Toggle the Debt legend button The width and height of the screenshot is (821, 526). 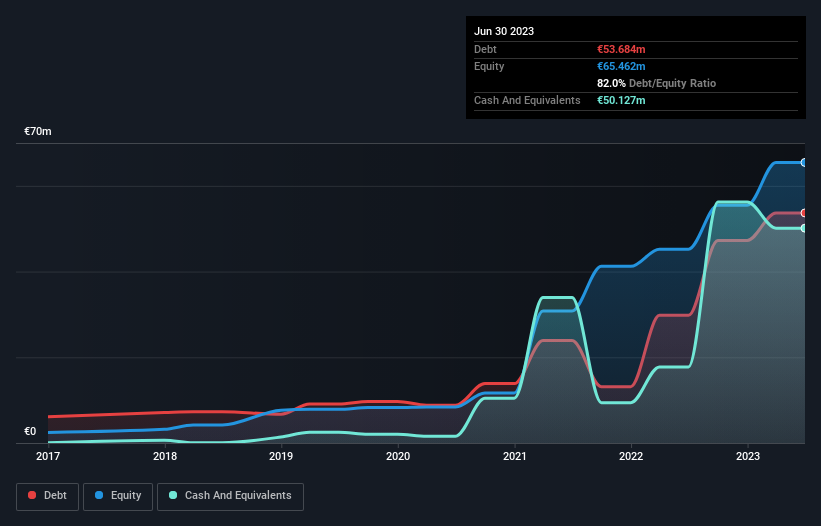(47, 496)
